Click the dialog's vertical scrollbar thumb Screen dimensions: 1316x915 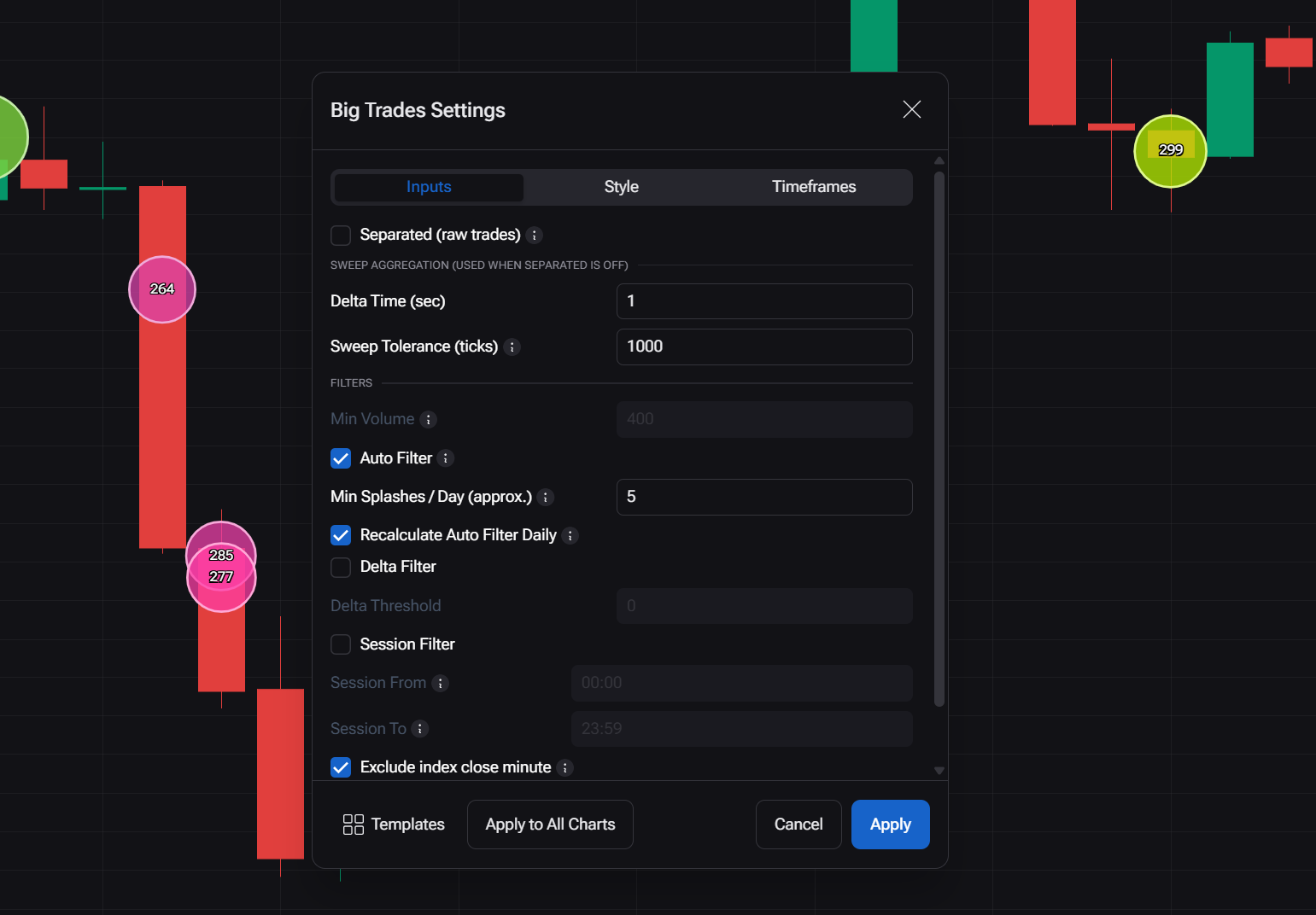pyautogui.click(x=939, y=440)
